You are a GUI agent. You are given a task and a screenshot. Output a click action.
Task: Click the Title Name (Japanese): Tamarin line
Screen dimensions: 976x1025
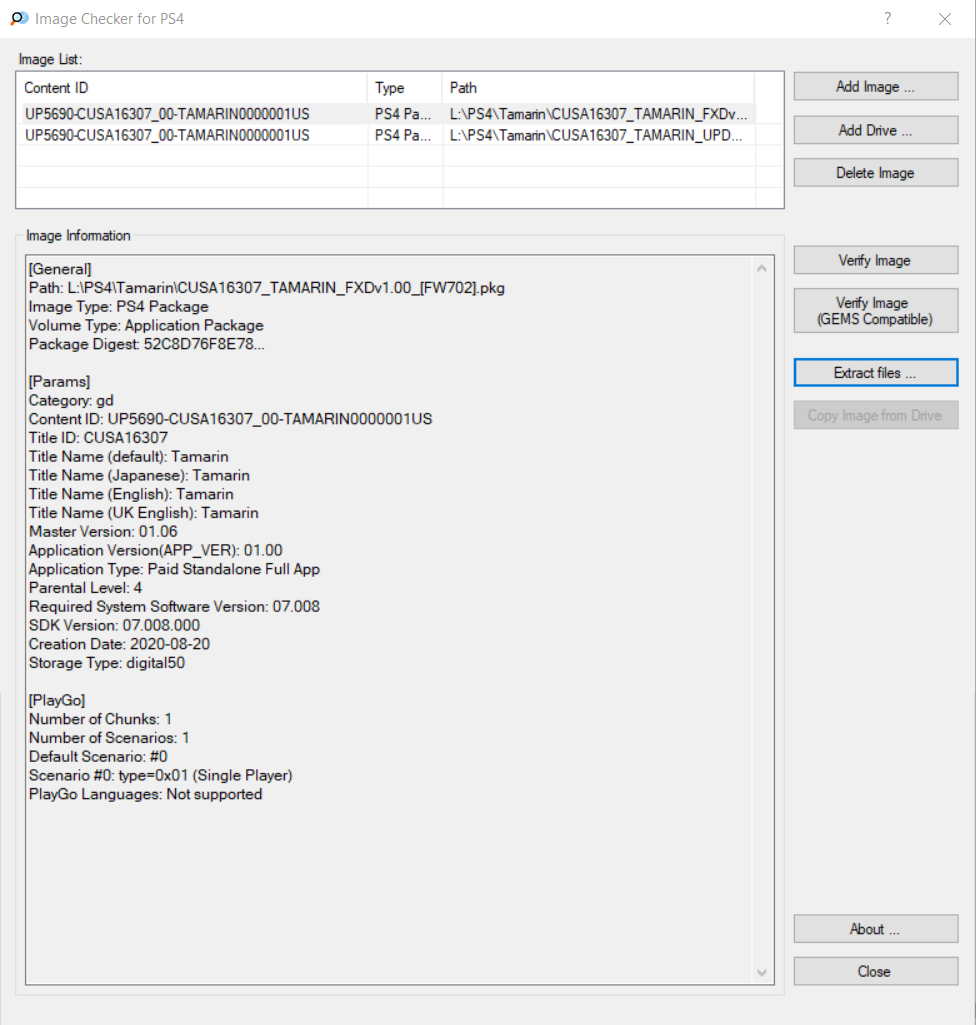(x=139, y=475)
